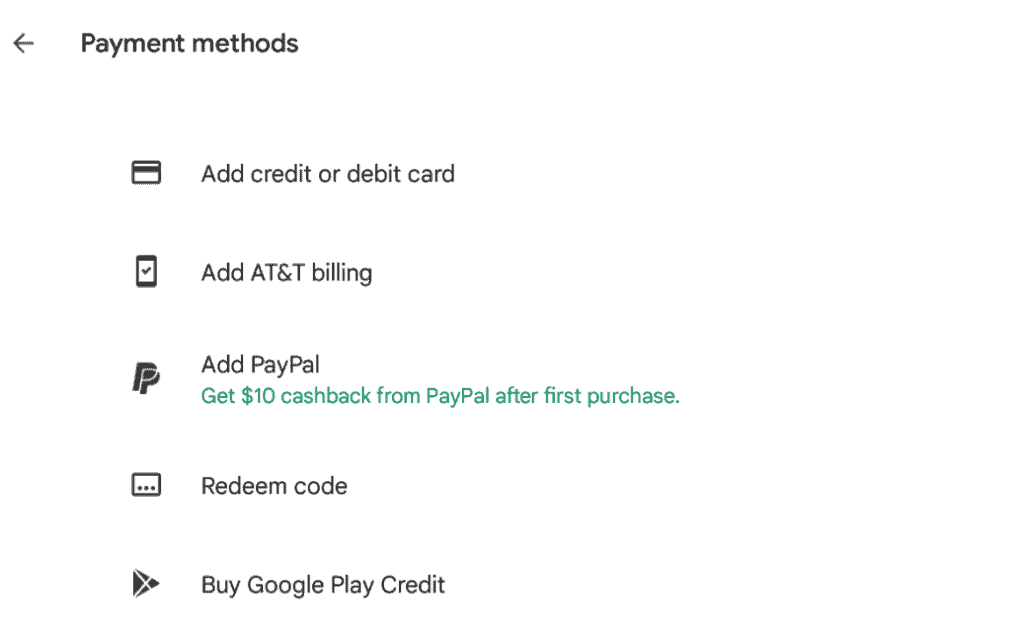This screenshot has width=1024, height=639.
Task: Select the "Add PayPal" label
Action: (x=260, y=365)
